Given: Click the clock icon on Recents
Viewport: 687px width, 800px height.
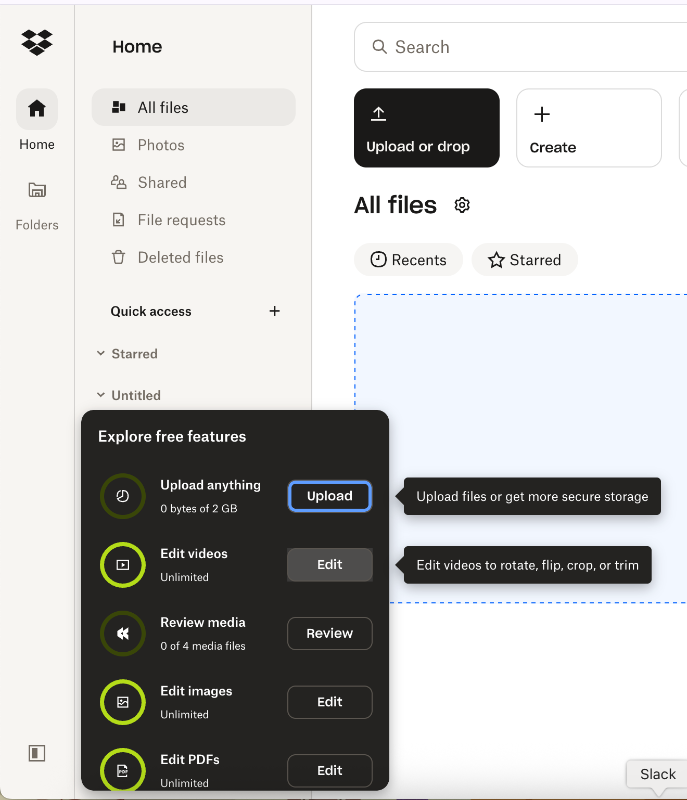Looking at the screenshot, I should (378, 260).
